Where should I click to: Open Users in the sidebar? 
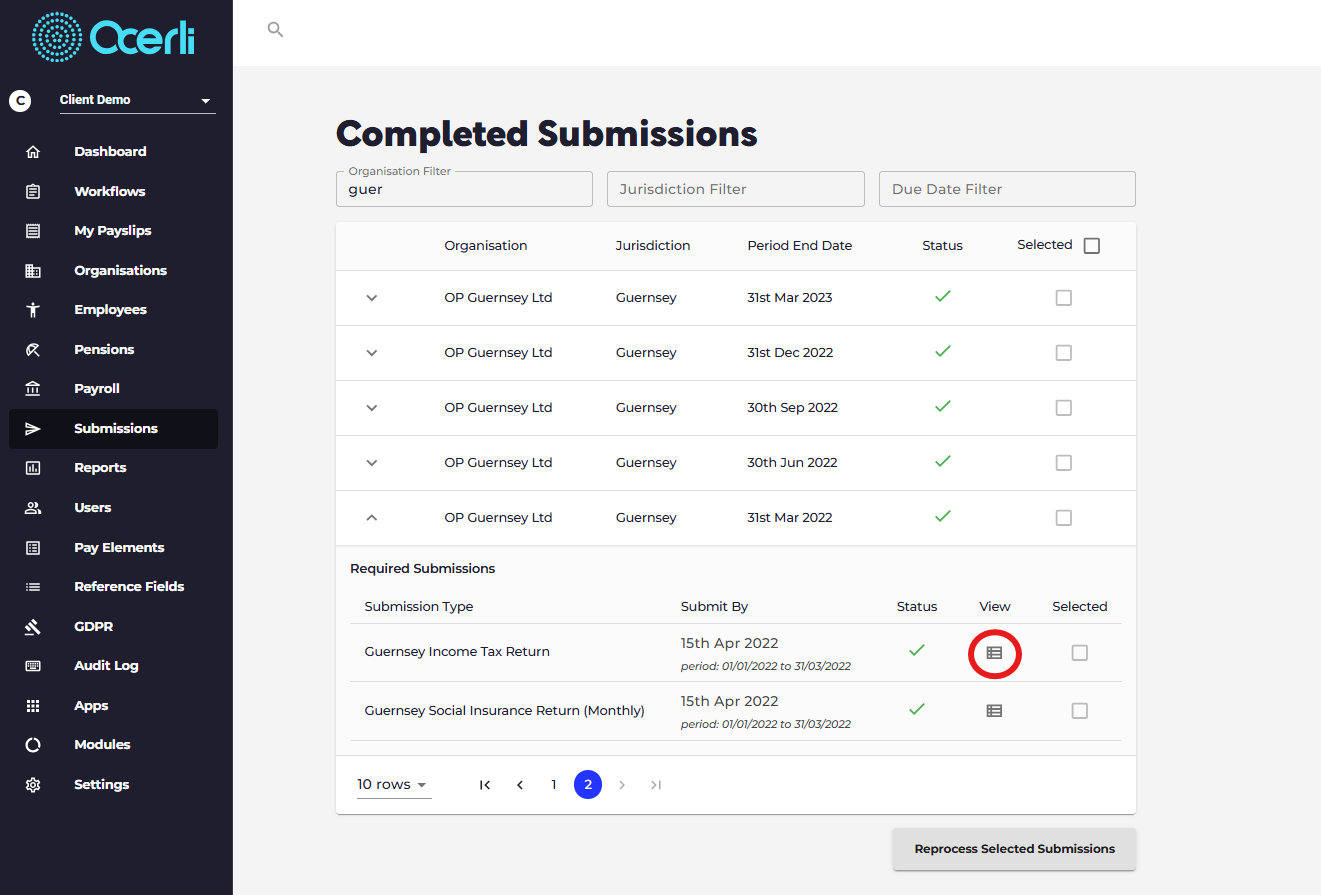(x=114, y=508)
